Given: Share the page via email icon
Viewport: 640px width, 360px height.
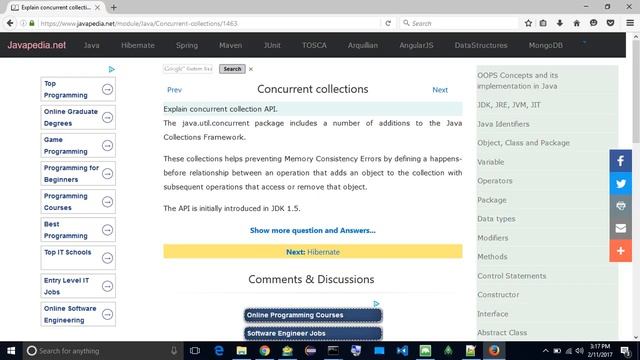Looking at the screenshot, I should pos(620,228).
